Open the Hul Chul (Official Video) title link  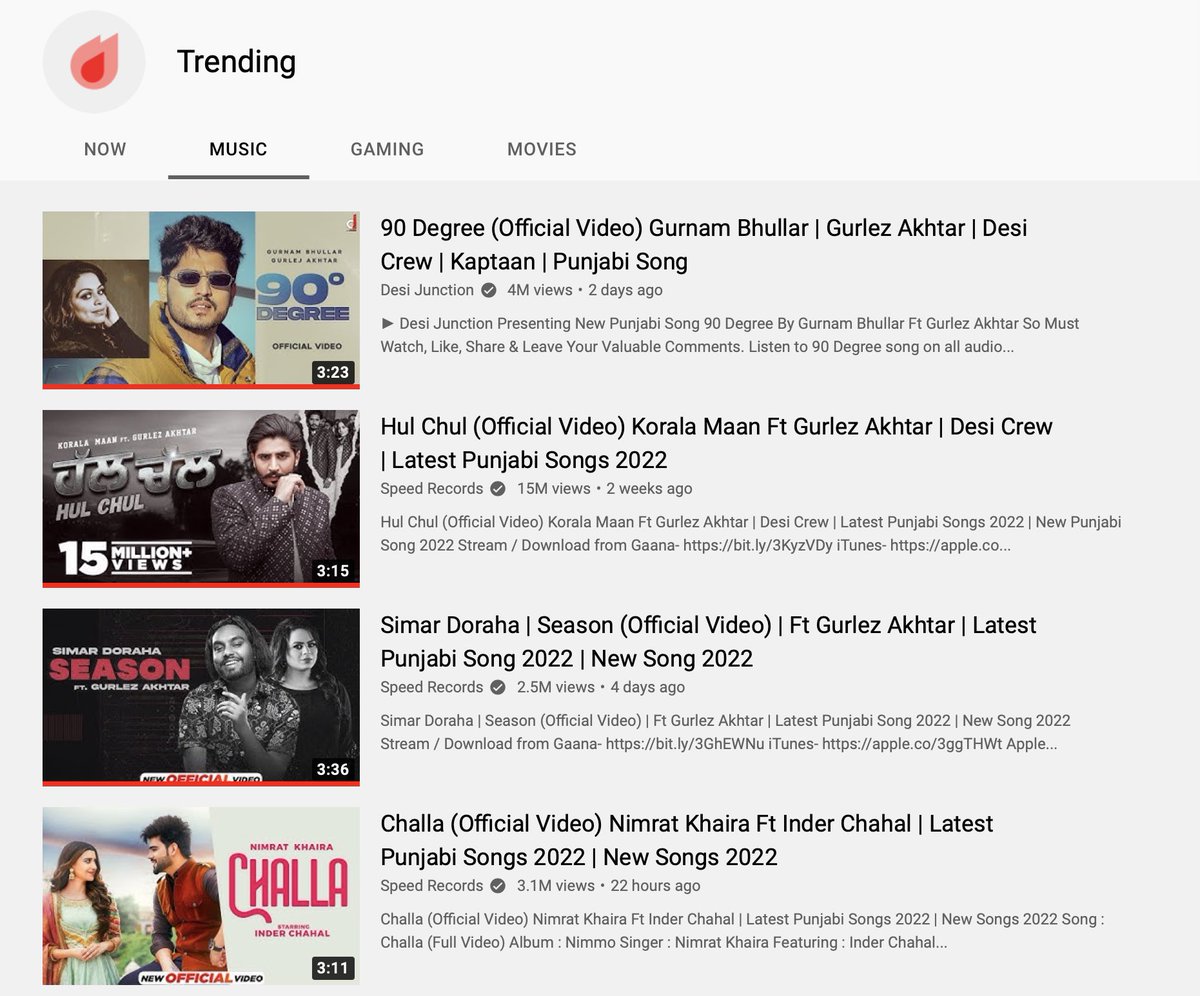(717, 443)
